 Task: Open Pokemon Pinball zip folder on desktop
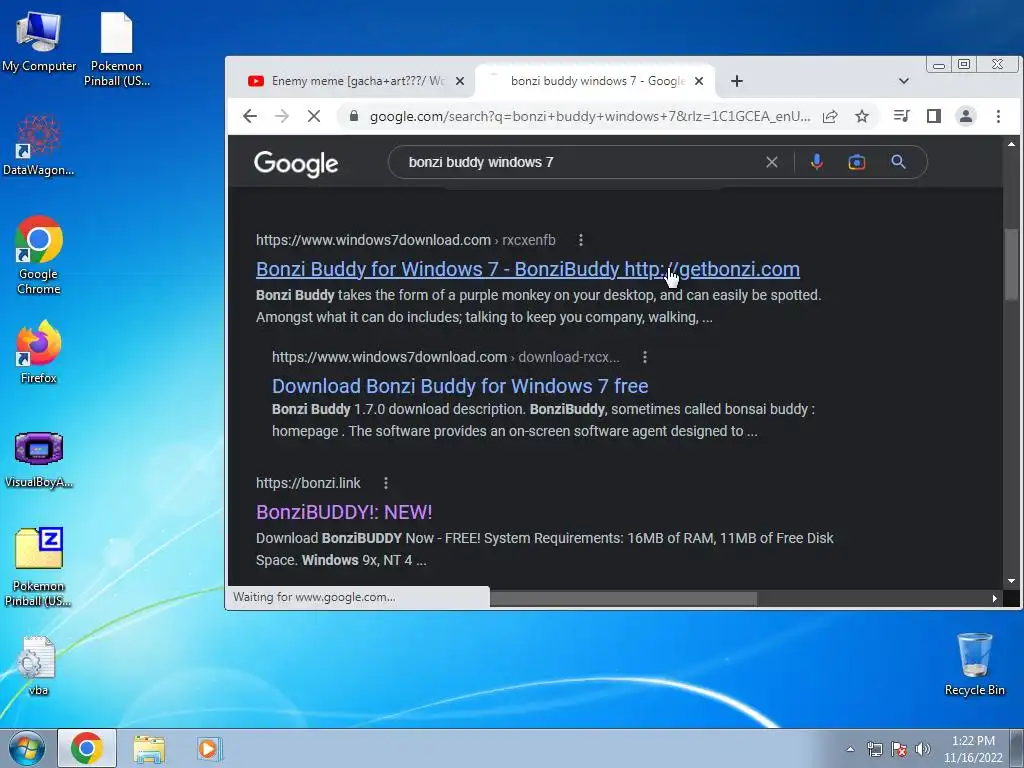(x=39, y=566)
